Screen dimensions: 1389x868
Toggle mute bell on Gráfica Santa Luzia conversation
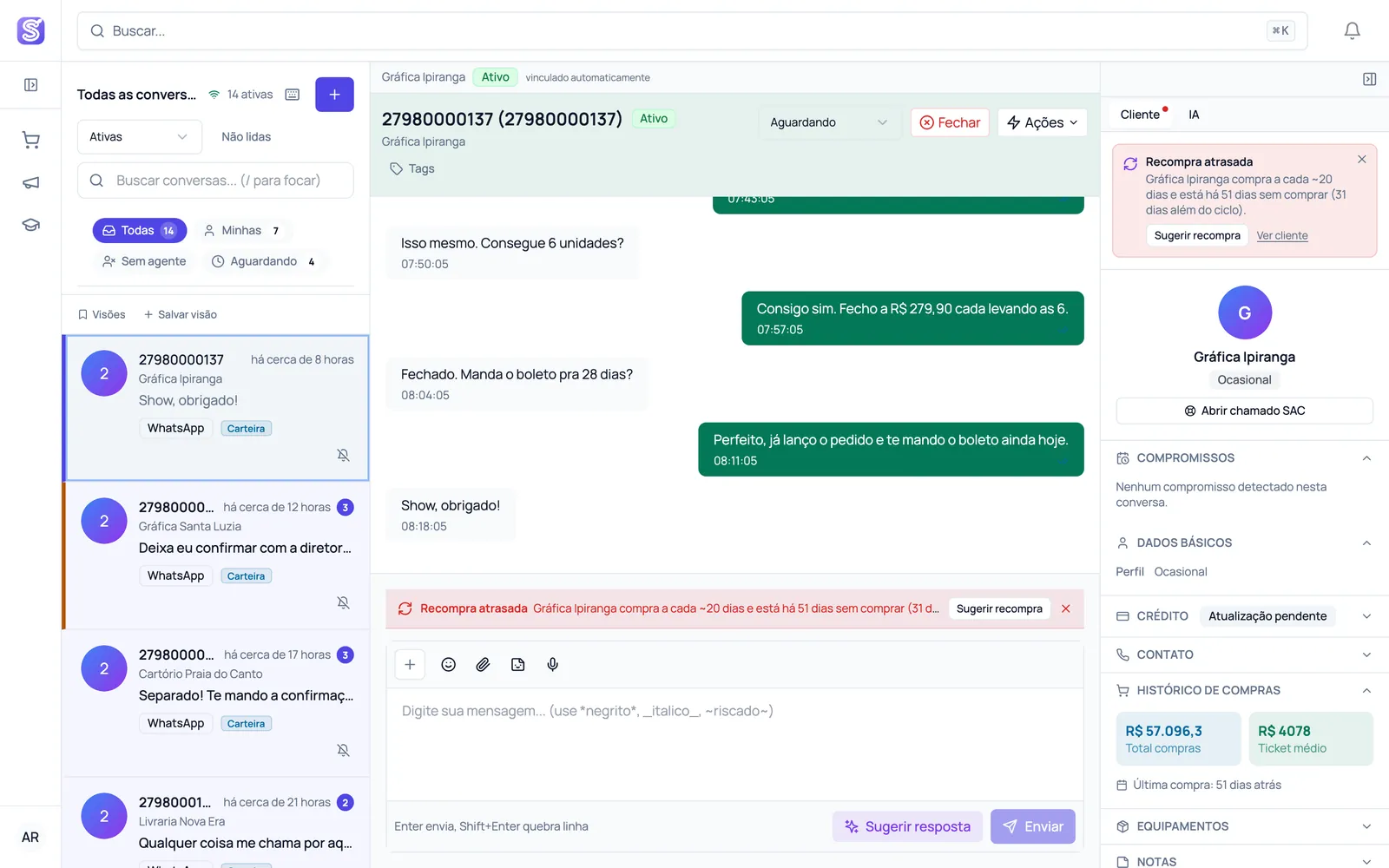click(x=344, y=602)
